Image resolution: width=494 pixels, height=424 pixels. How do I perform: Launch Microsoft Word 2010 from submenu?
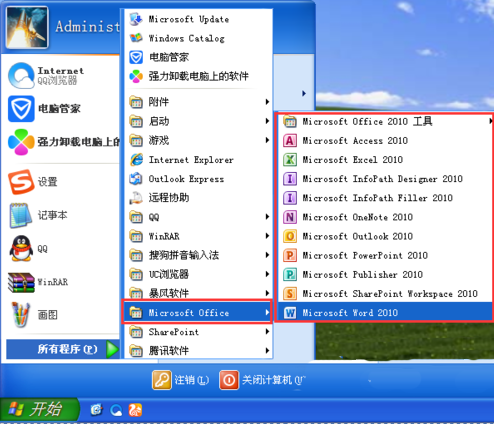[385, 313]
